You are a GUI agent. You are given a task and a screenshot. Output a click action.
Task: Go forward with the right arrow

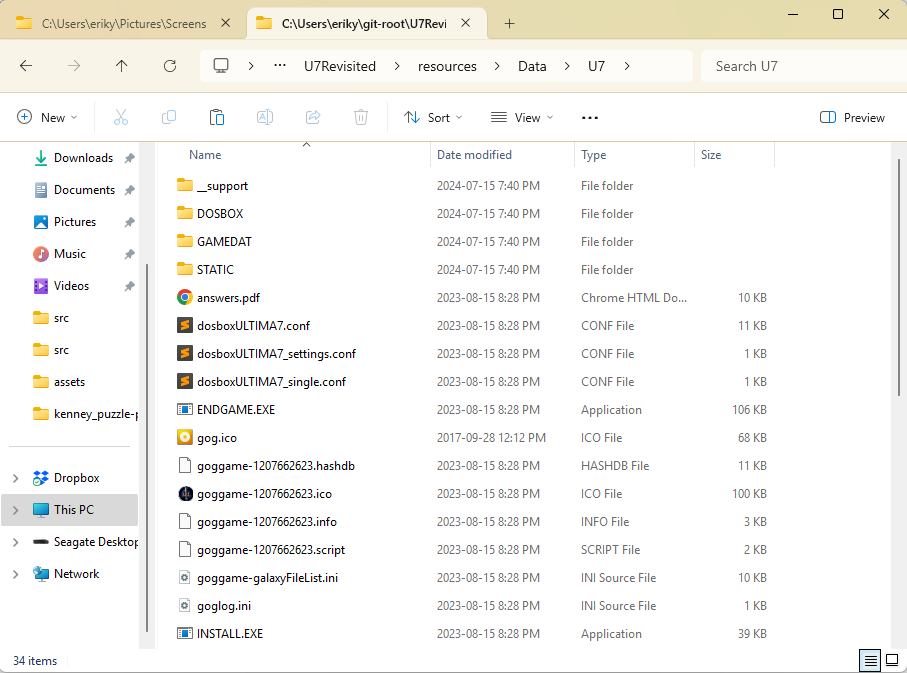pos(74,66)
